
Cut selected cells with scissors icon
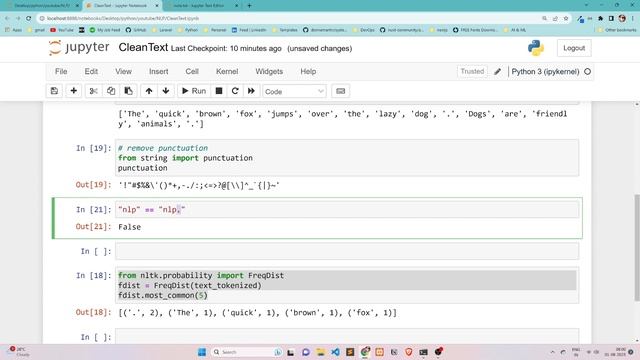coord(93,91)
